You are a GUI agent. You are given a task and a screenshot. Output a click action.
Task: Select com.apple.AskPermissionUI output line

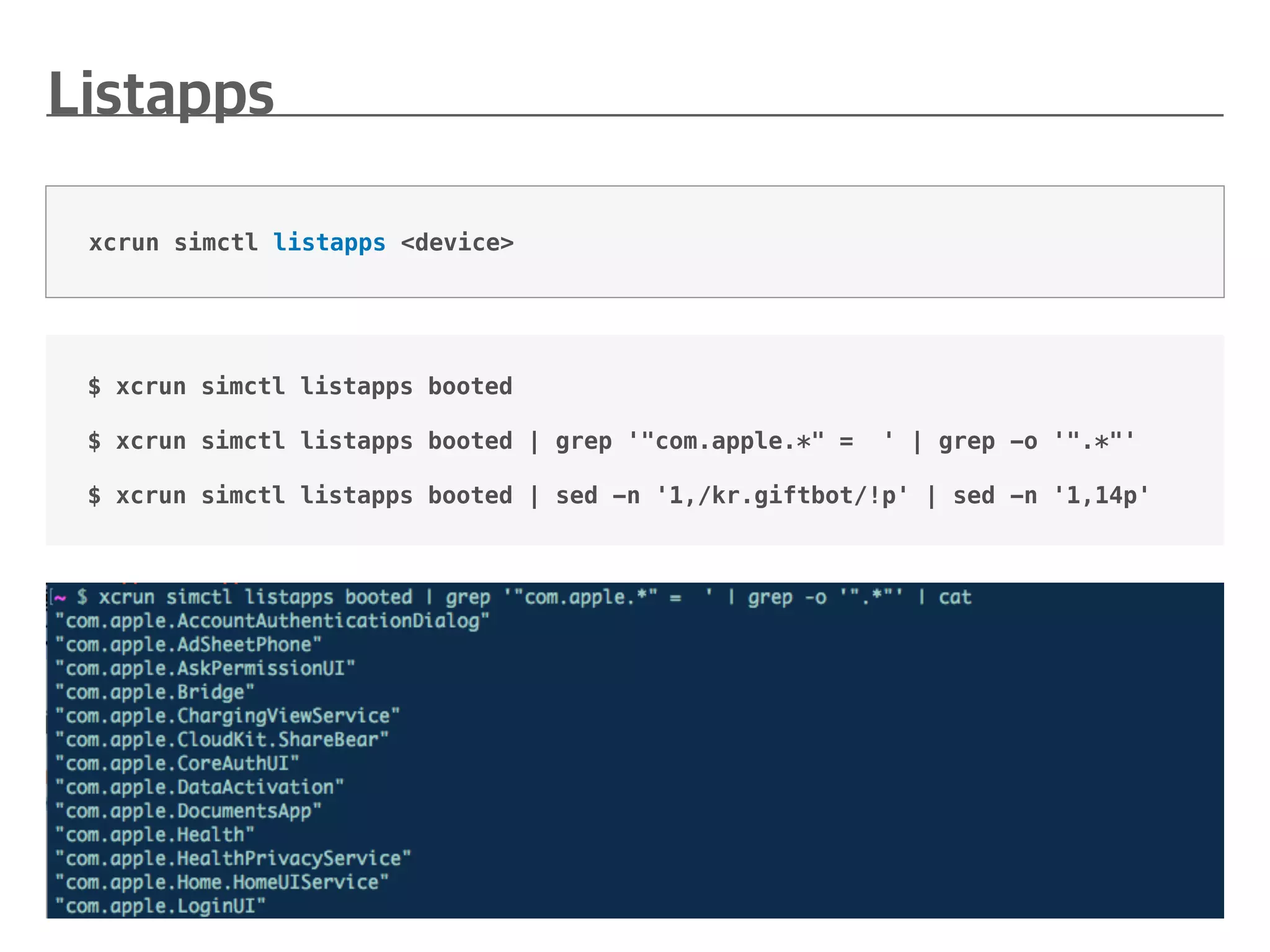click(x=205, y=668)
